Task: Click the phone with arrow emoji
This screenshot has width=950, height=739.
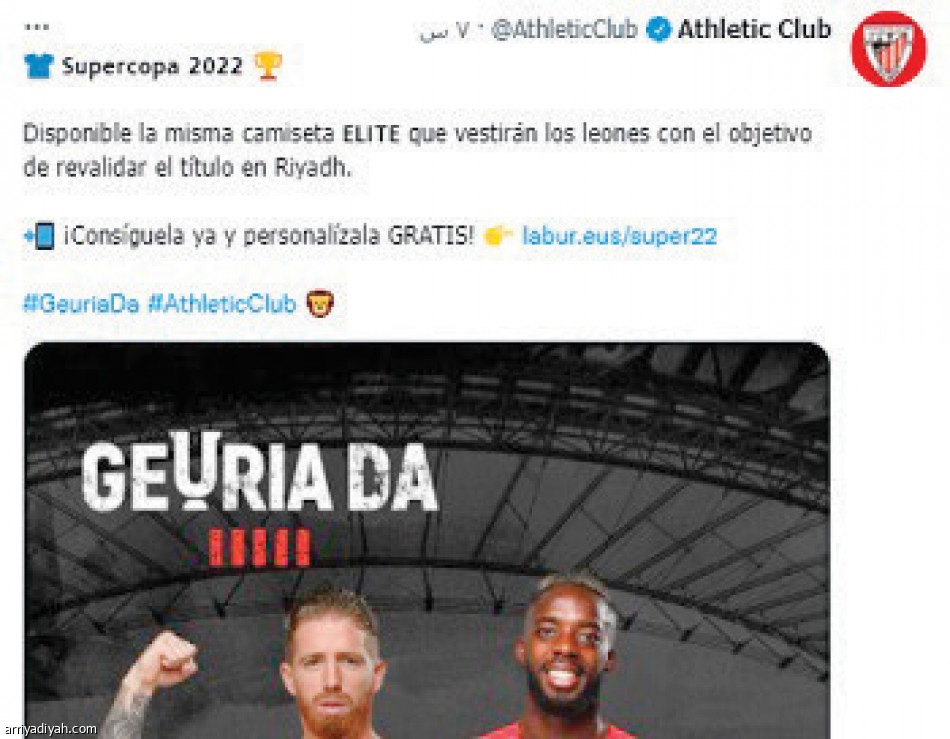Action: pyautogui.click(x=39, y=236)
